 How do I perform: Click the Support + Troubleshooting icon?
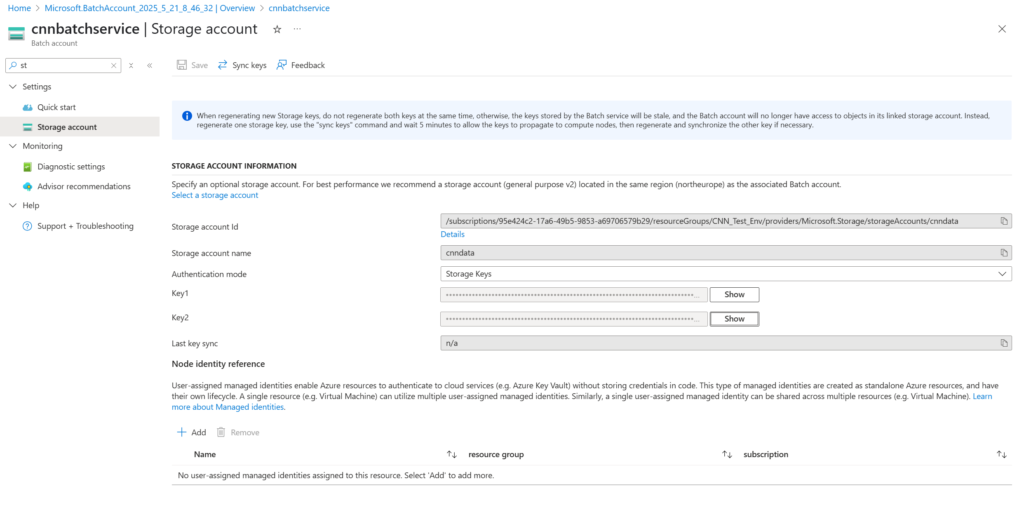[27, 226]
